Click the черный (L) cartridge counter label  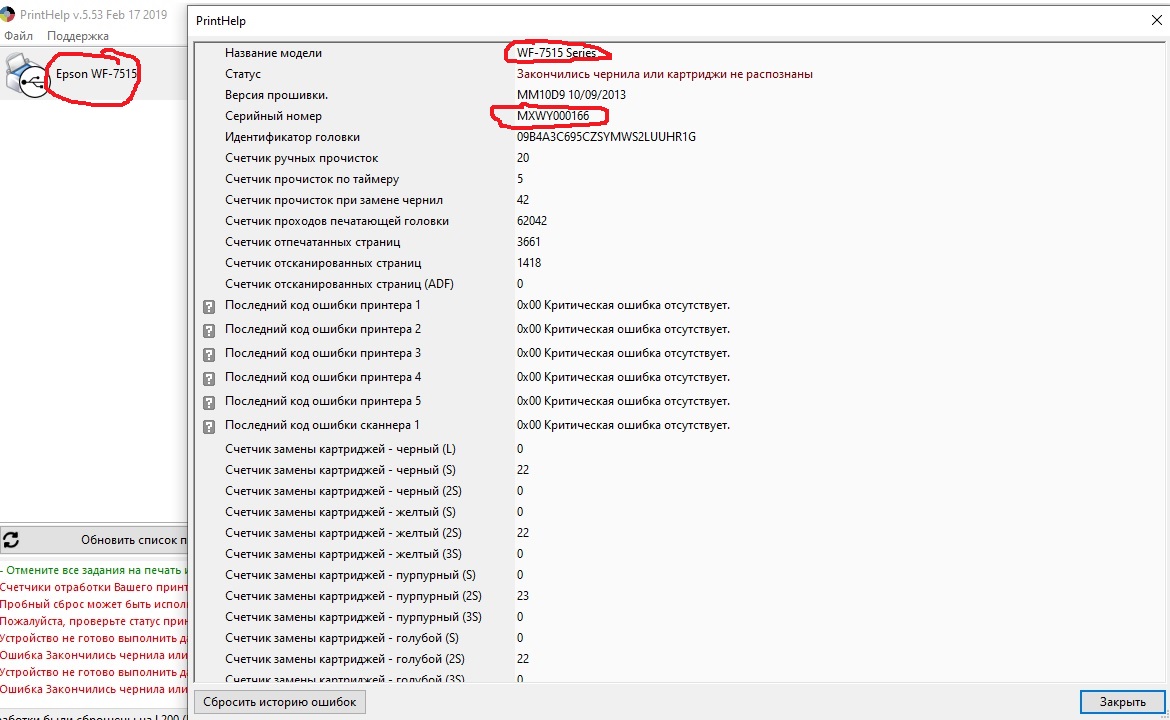(340, 449)
